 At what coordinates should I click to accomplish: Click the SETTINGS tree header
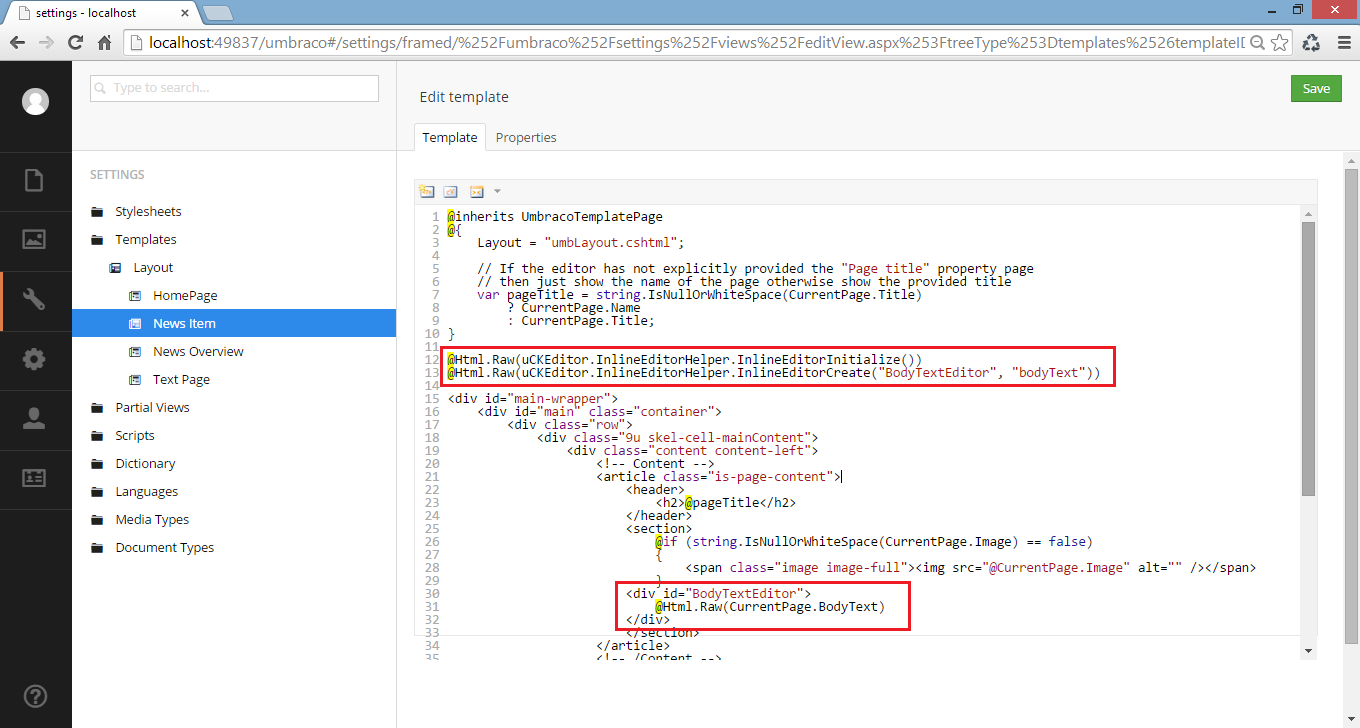tap(117, 175)
